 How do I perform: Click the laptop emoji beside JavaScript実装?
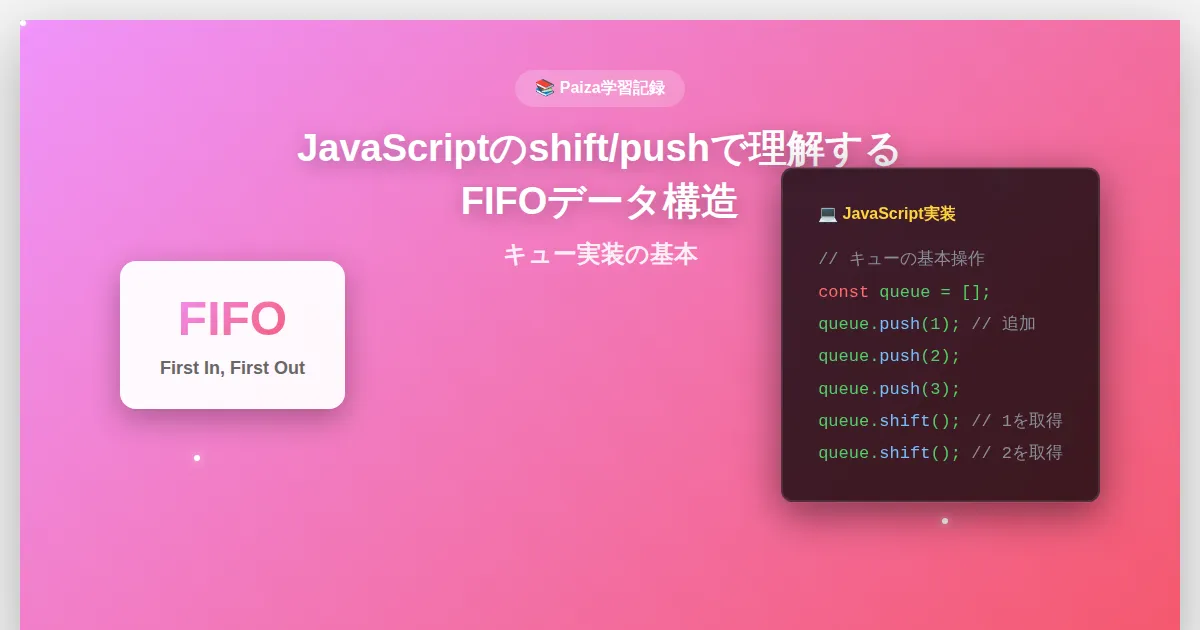[x=827, y=214]
